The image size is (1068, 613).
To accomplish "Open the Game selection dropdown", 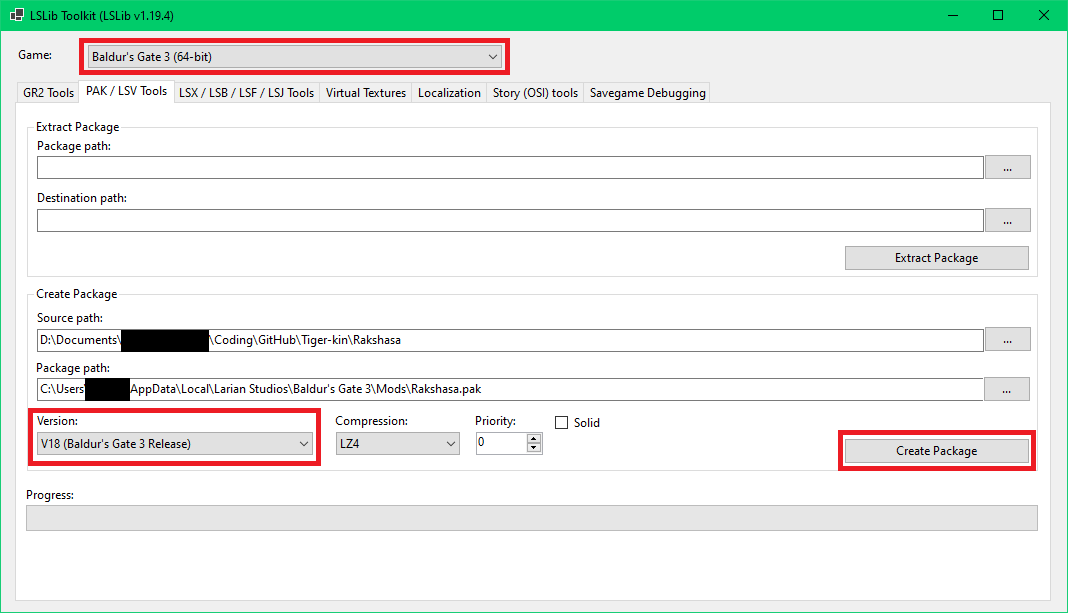I will (295, 57).
